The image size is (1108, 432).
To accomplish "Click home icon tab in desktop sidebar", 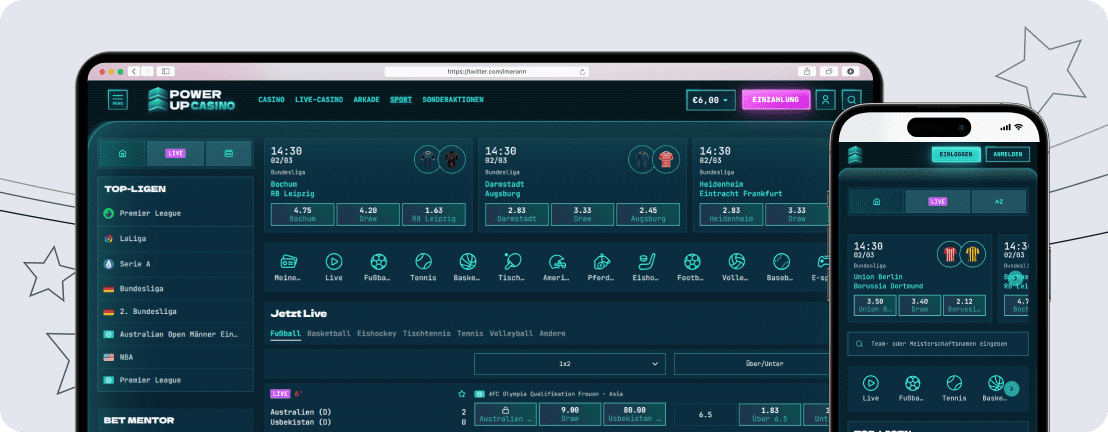I will [123, 153].
